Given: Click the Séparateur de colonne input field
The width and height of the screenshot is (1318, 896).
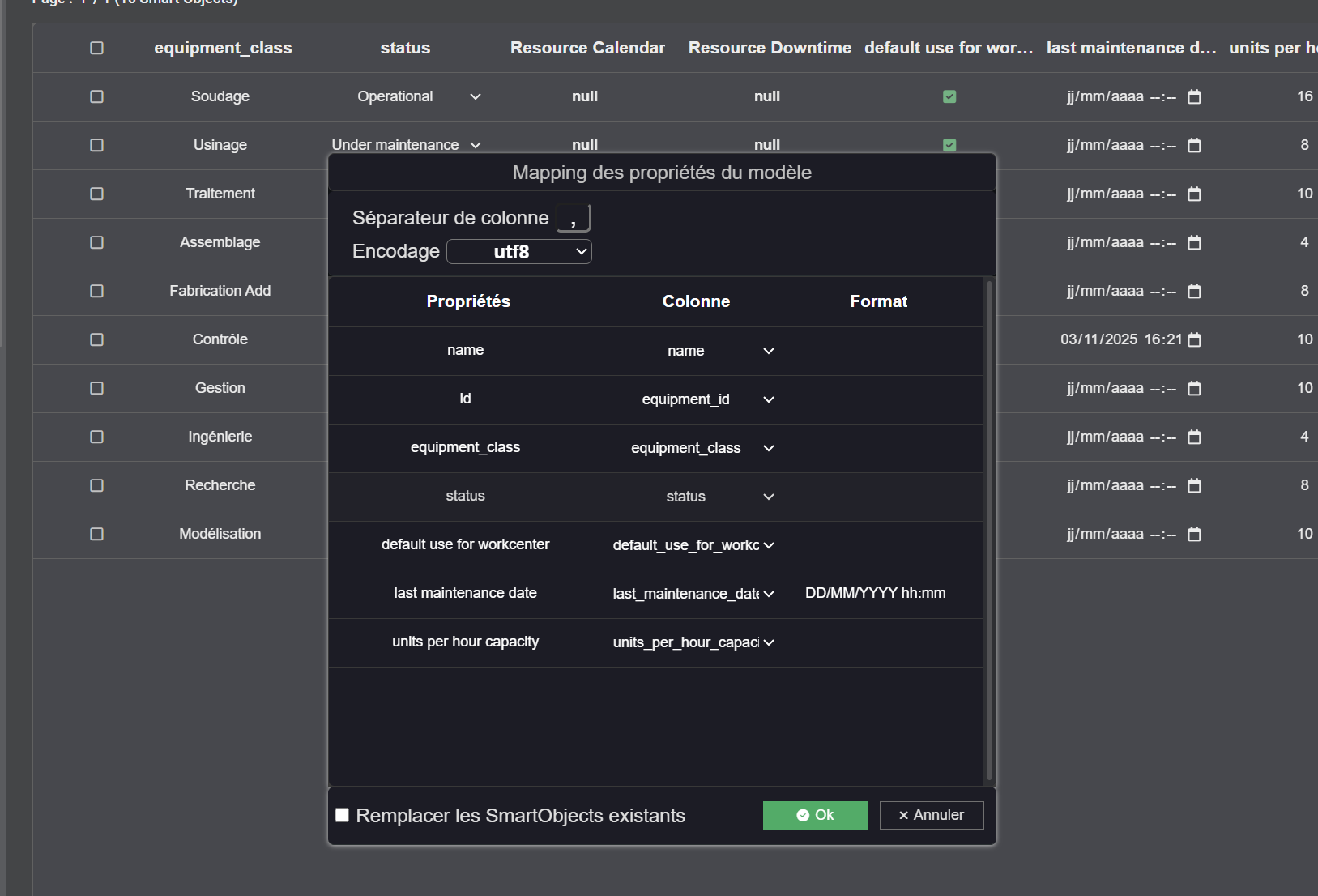Looking at the screenshot, I should tap(574, 218).
